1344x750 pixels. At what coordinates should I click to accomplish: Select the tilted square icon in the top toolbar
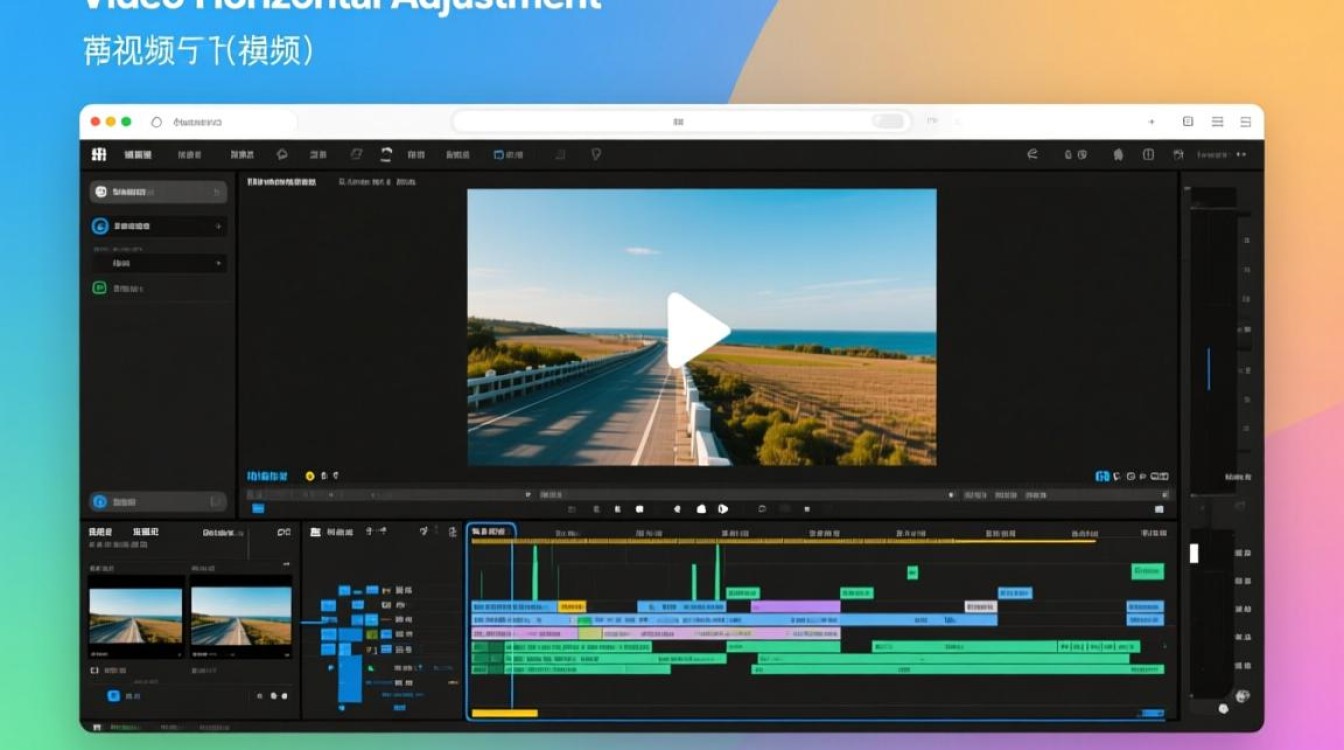point(356,154)
